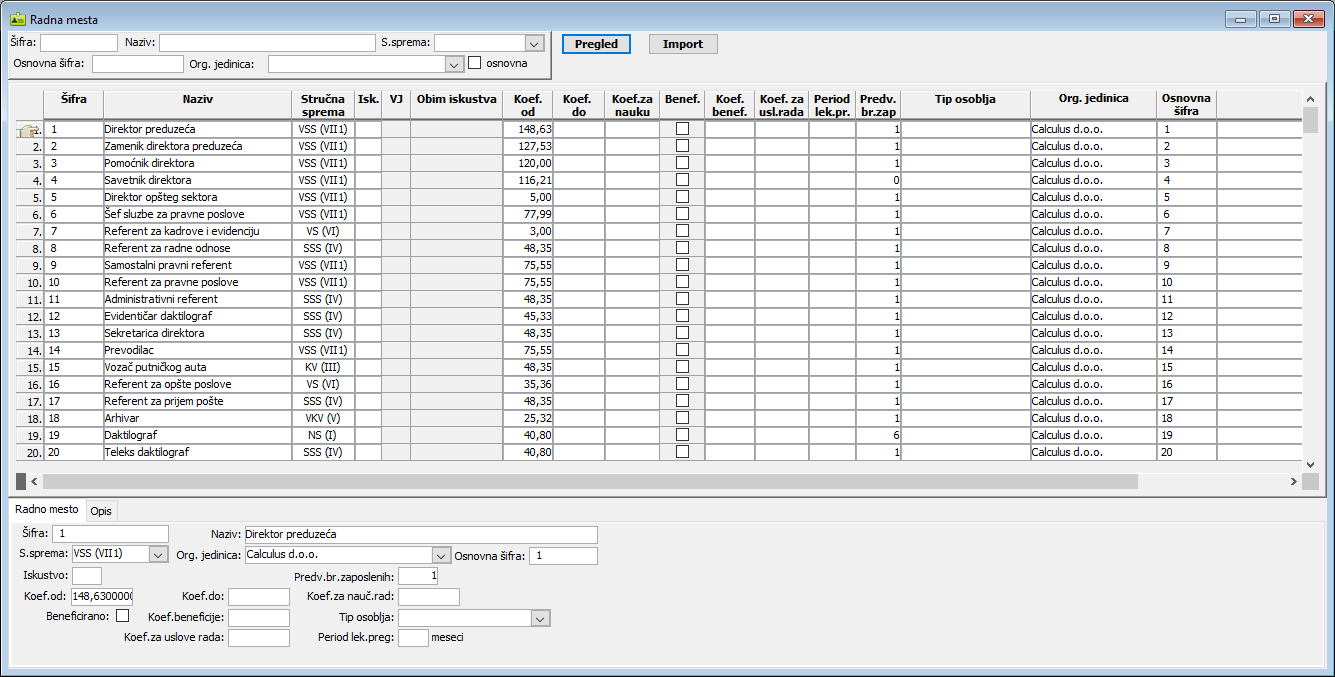
Task: Open the S.sprema filter dropdown
Action: click(533, 43)
